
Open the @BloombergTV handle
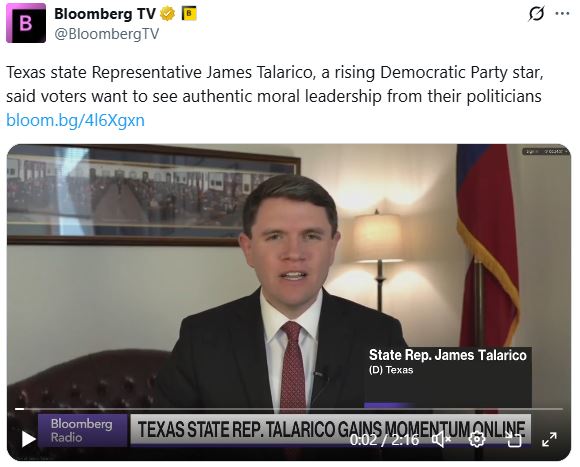[x=107, y=34]
